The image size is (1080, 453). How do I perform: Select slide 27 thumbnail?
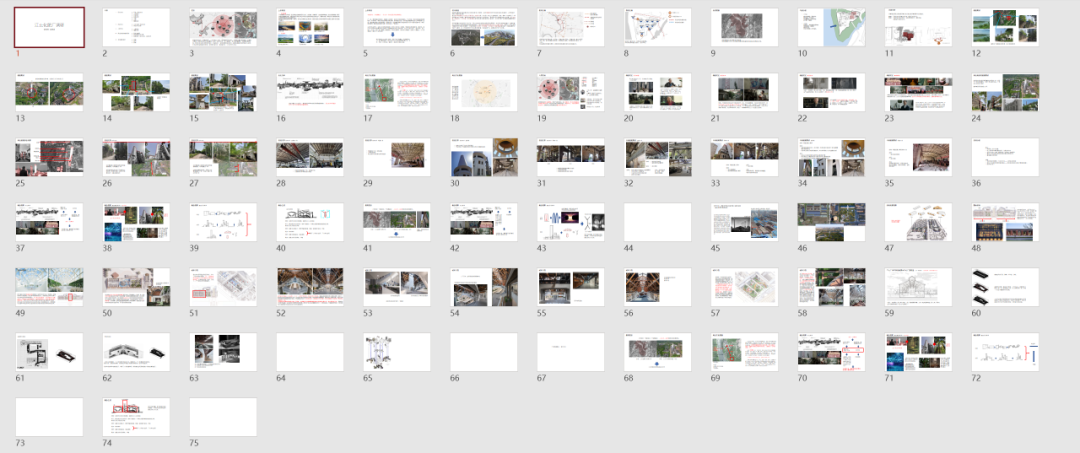pyautogui.click(x=223, y=157)
